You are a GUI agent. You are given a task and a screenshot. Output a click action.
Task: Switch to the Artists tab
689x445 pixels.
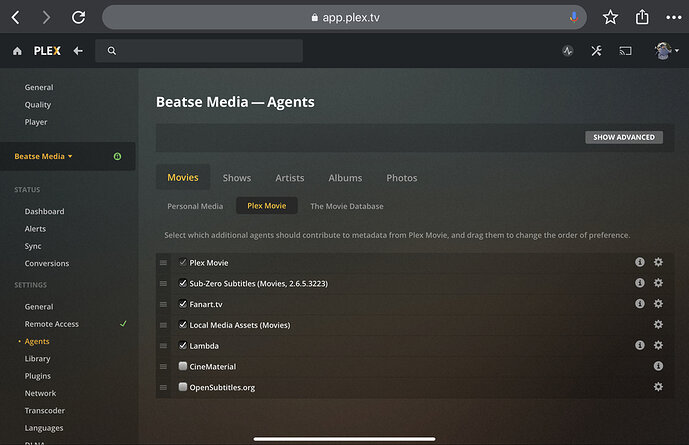(x=290, y=178)
